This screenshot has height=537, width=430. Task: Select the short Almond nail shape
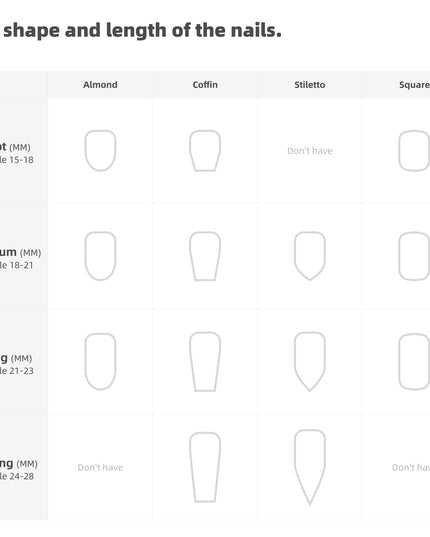click(x=100, y=150)
